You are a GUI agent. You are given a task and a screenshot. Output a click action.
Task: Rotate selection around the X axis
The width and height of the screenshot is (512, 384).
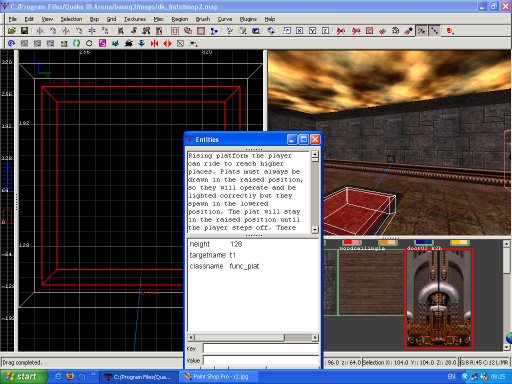(x=53, y=31)
